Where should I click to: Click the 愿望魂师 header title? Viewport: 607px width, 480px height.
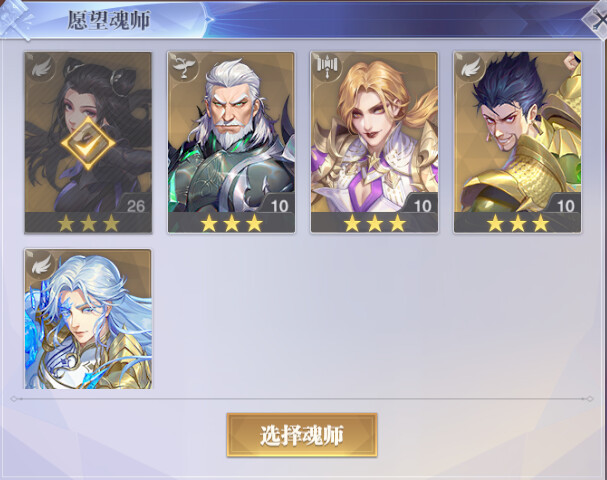click(109, 20)
